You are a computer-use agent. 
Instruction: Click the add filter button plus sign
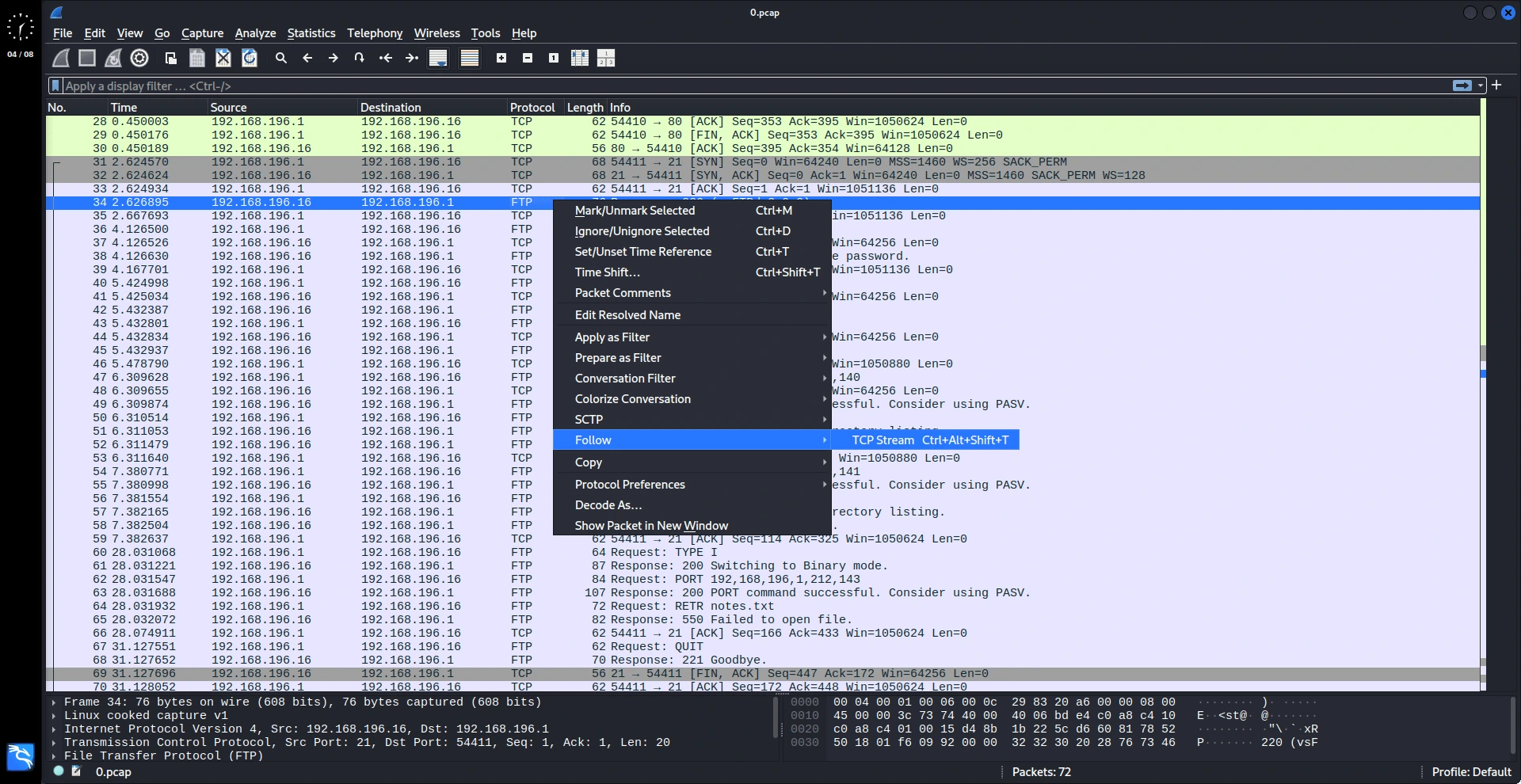[x=1496, y=86]
